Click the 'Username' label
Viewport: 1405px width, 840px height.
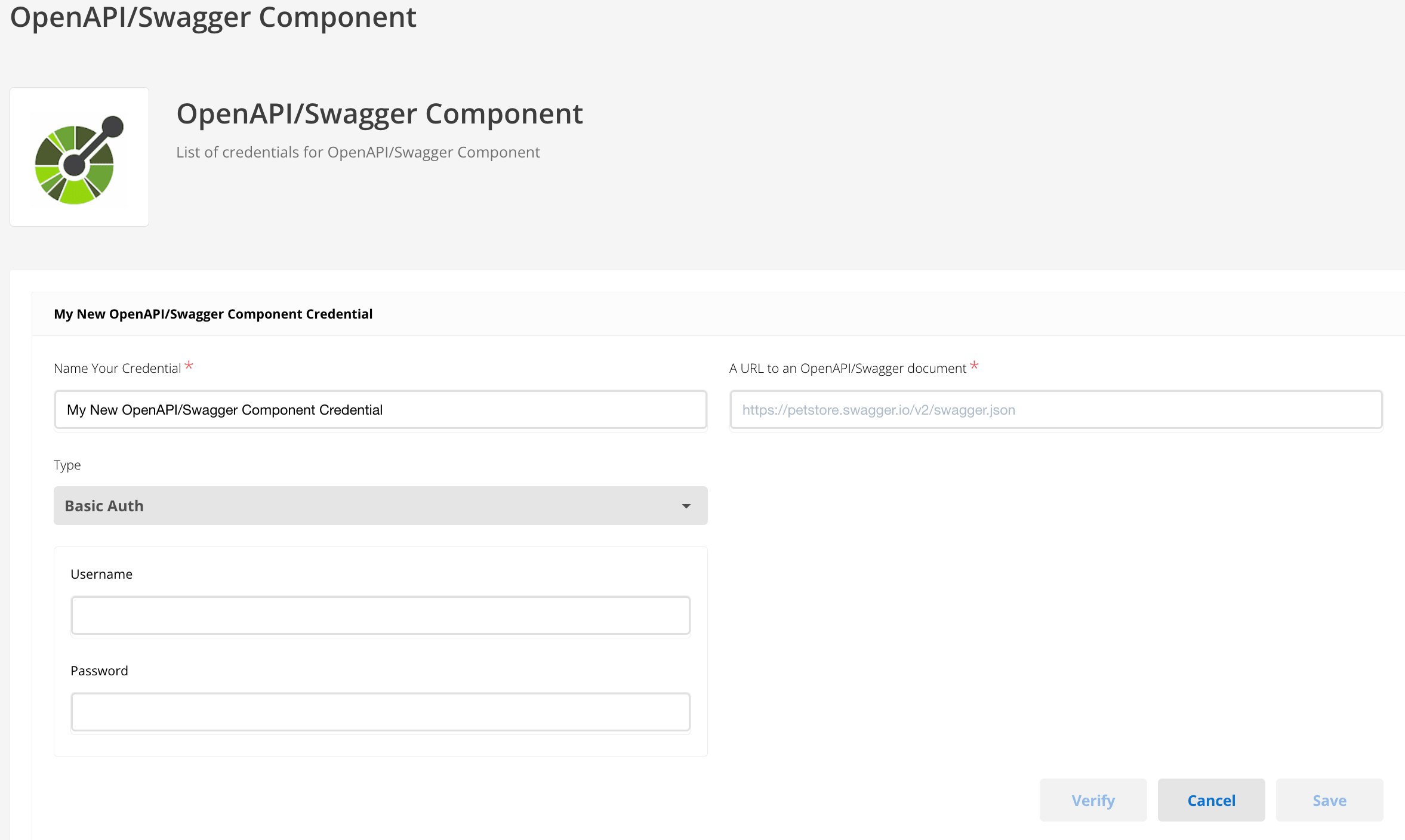[101, 574]
